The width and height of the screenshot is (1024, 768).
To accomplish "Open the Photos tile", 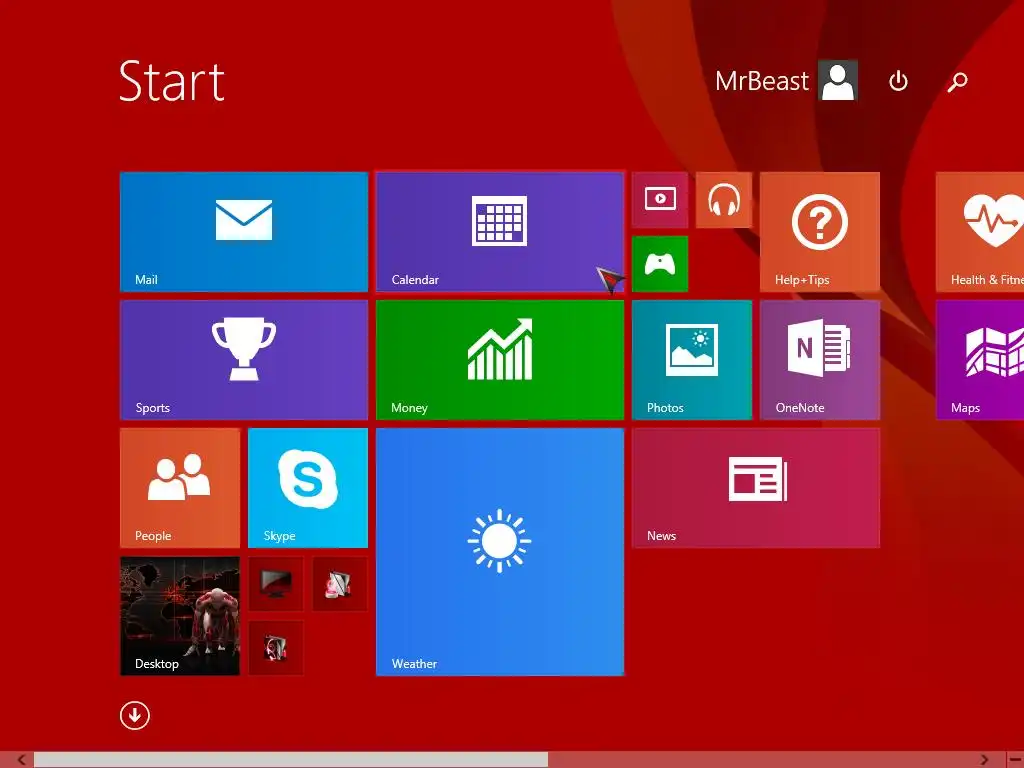I will coord(692,360).
